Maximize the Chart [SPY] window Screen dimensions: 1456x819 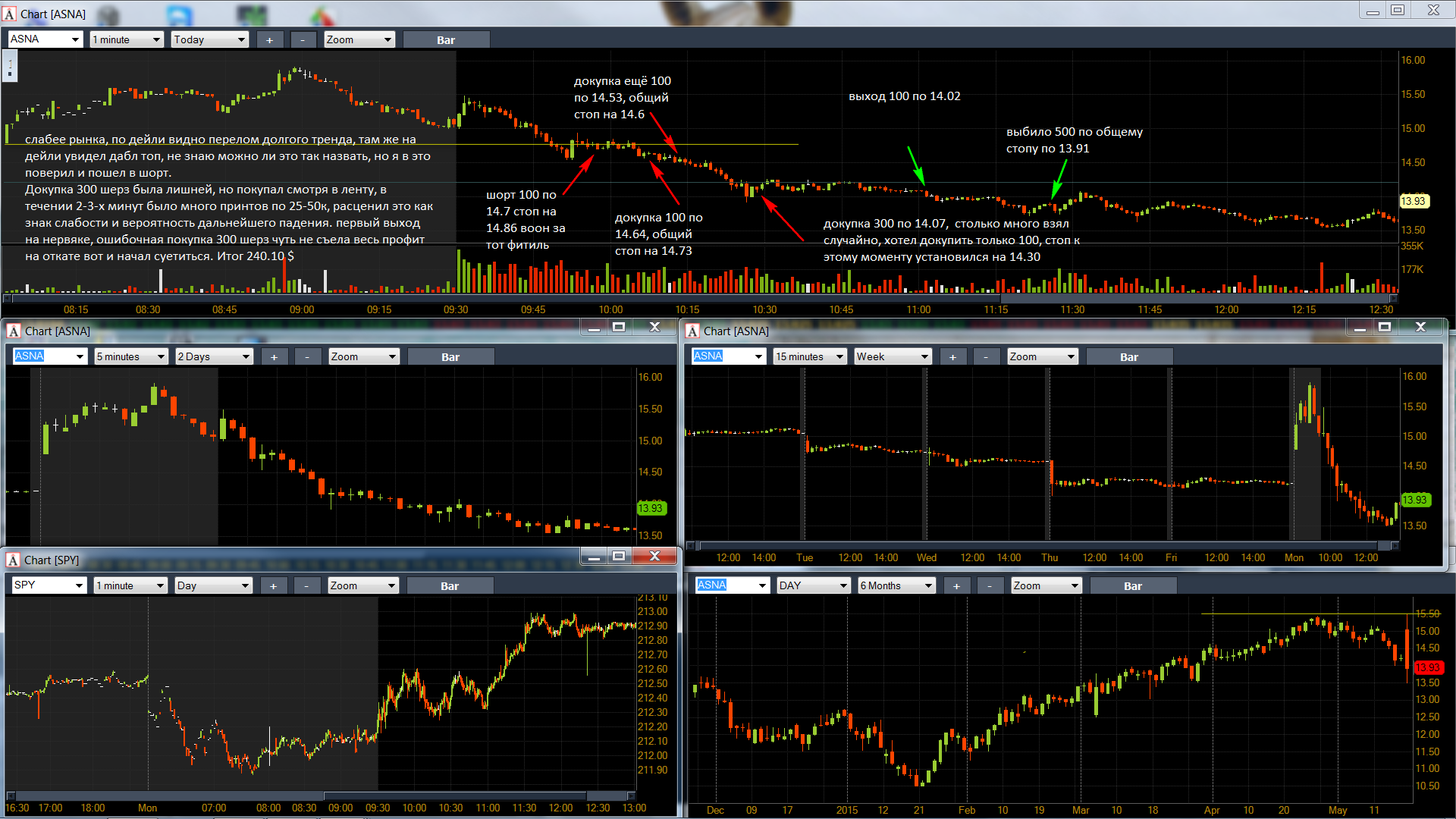pyautogui.click(x=619, y=557)
